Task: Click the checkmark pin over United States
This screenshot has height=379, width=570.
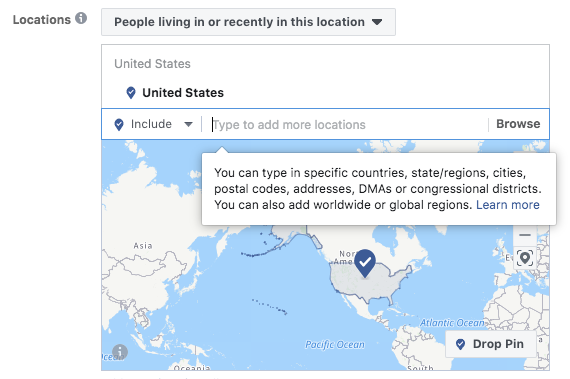Action: coord(365,263)
